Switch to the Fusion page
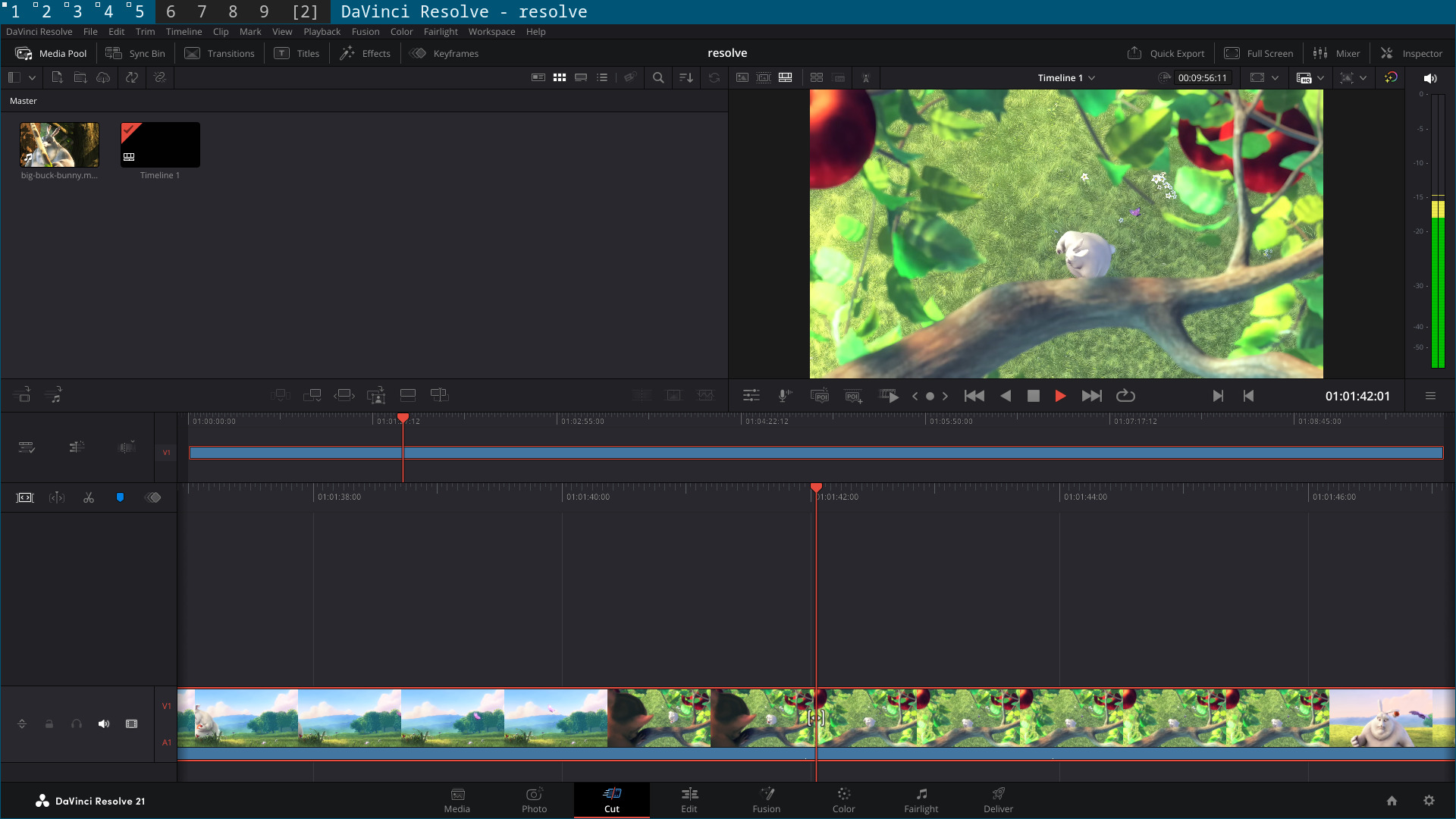Image resolution: width=1456 pixels, height=819 pixels. (766, 800)
